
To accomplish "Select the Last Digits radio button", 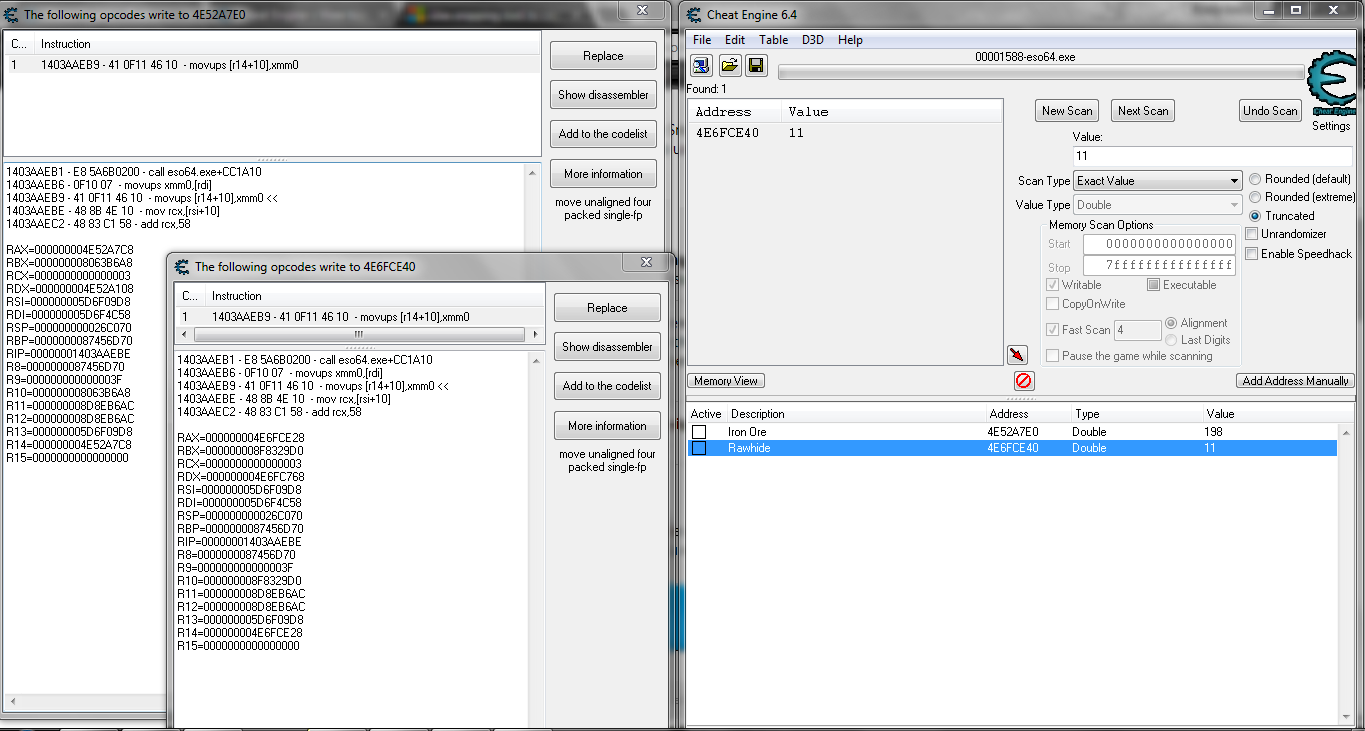I will (x=1171, y=340).
